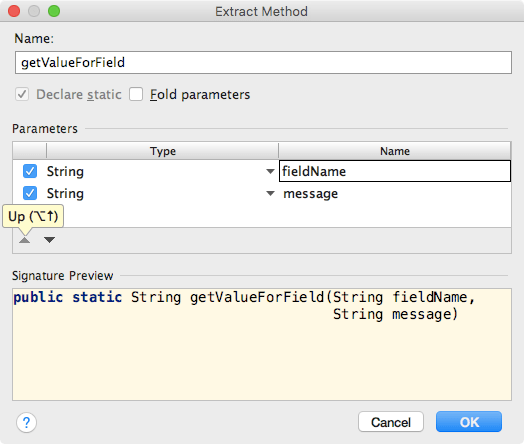Select the message parameter name cell
This screenshot has width=524, height=444.
[395, 193]
